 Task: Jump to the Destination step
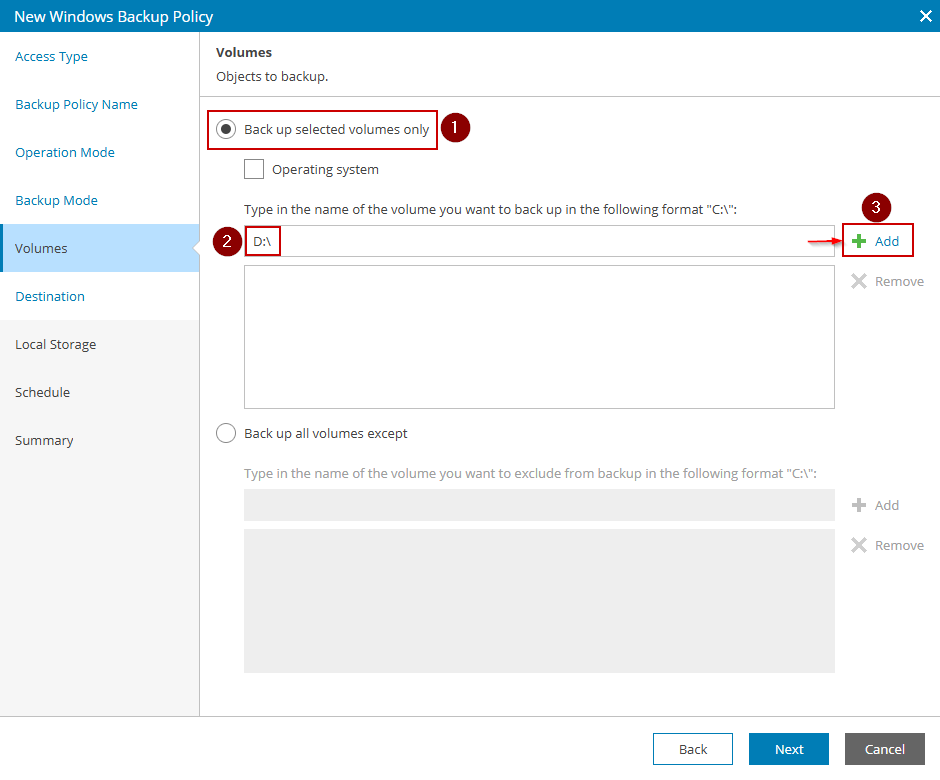tap(50, 297)
